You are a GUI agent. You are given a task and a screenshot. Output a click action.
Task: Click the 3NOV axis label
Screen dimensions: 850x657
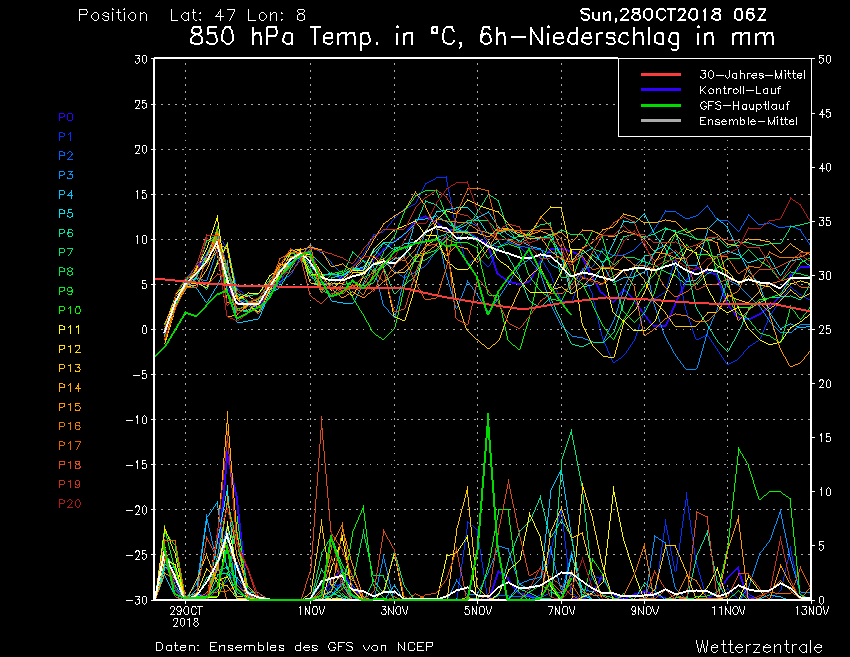coord(394,611)
